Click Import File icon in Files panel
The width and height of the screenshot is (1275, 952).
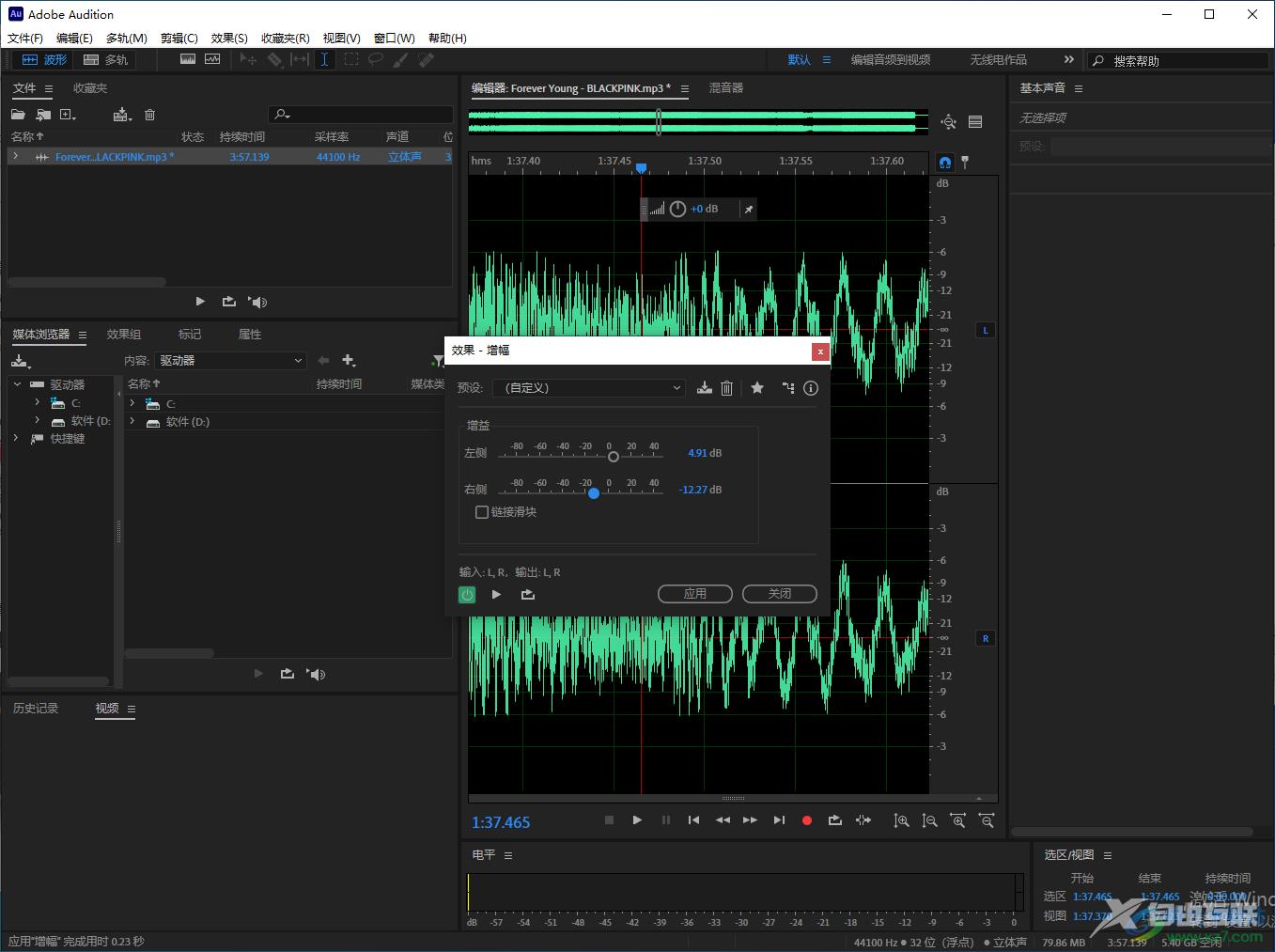(x=43, y=115)
